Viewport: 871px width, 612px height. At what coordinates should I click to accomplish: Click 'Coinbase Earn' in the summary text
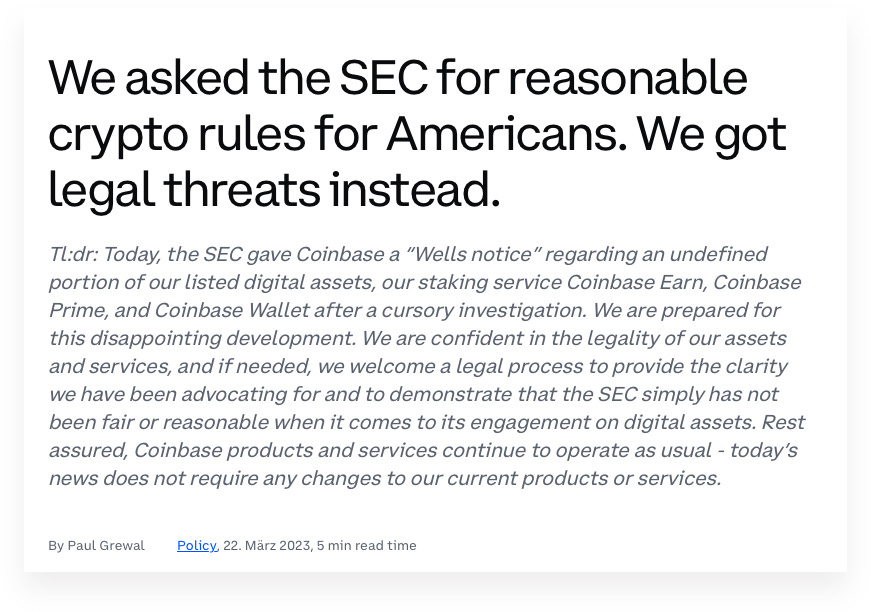coord(637,282)
